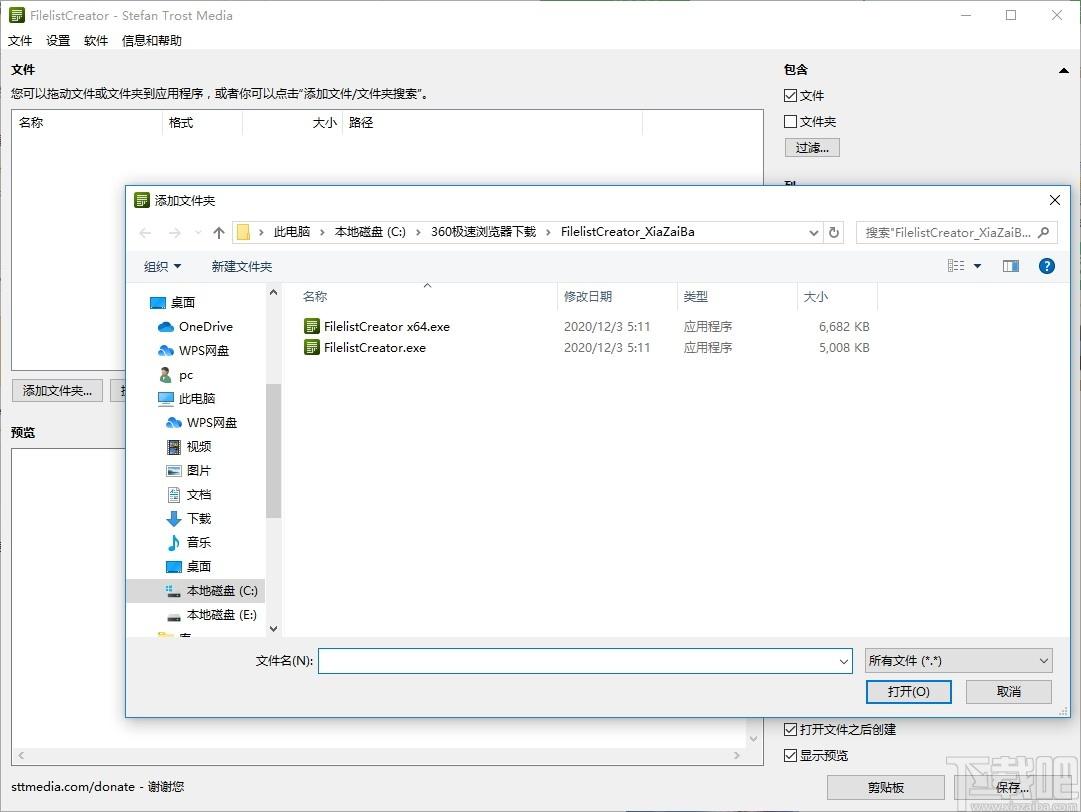Toggle the 显示预览 checkbox

click(791, 755)
